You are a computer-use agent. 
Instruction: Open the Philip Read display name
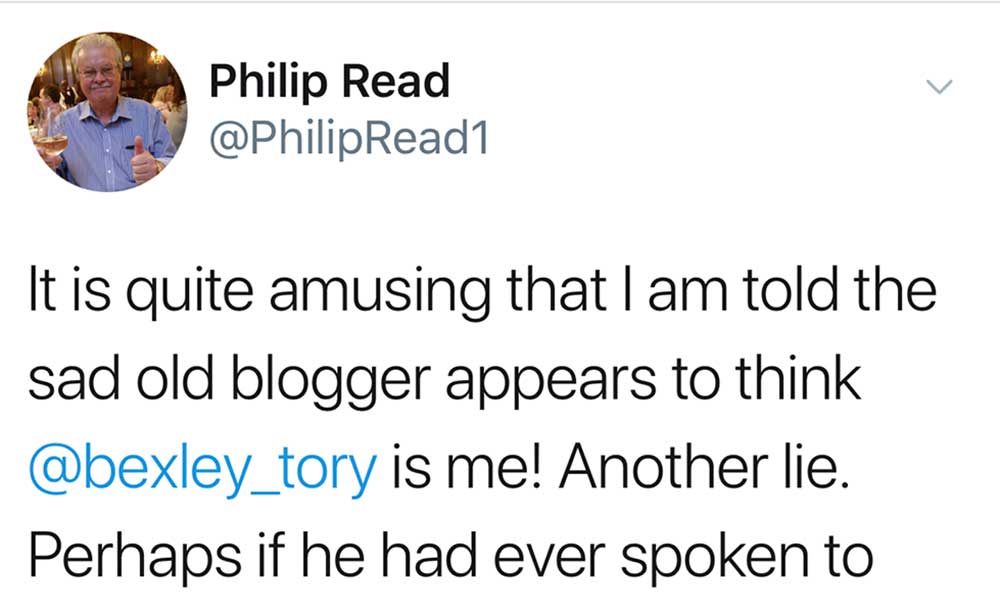pyautogui.click(x=329, y=82)
